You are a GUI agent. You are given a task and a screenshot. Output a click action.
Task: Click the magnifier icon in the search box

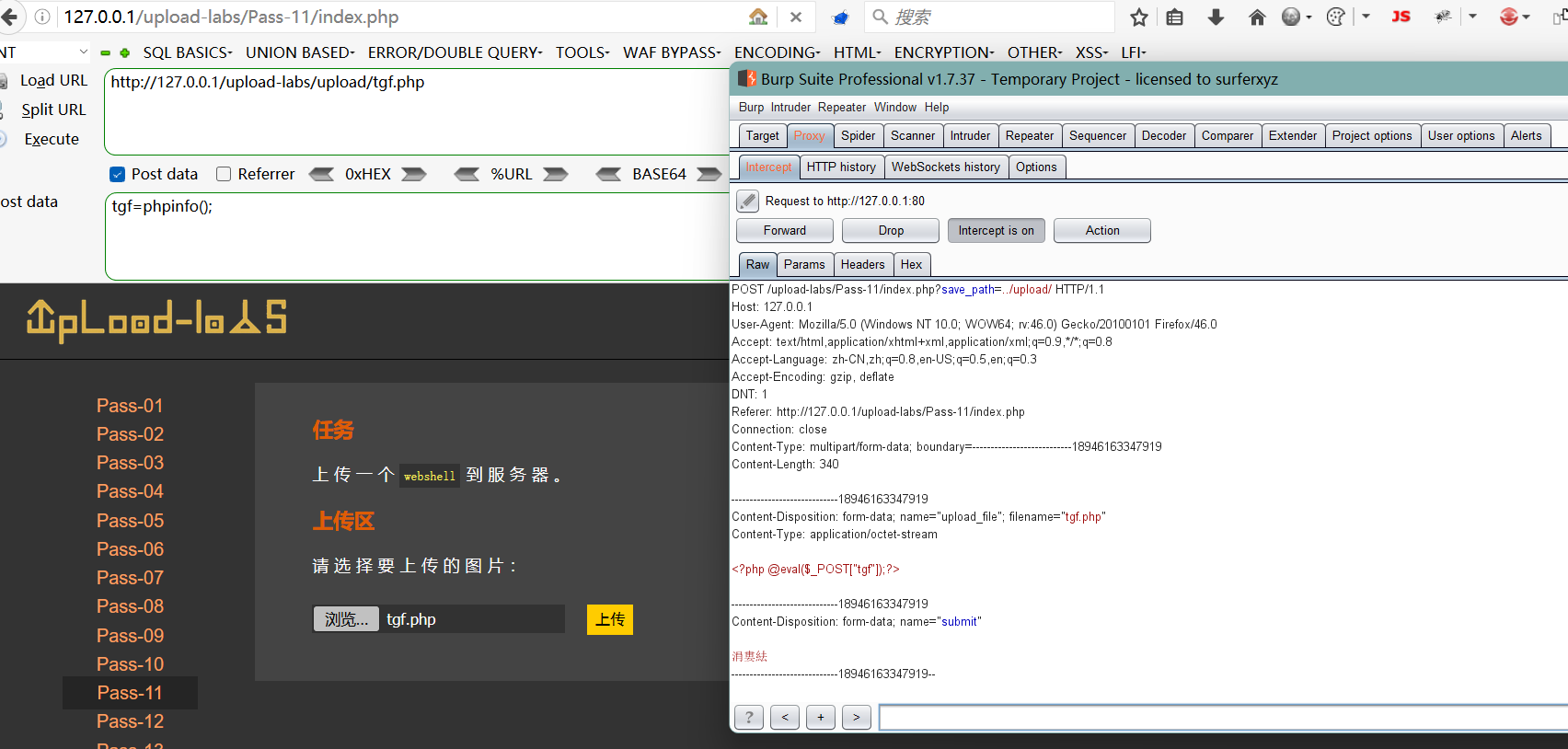pos(880,17)
